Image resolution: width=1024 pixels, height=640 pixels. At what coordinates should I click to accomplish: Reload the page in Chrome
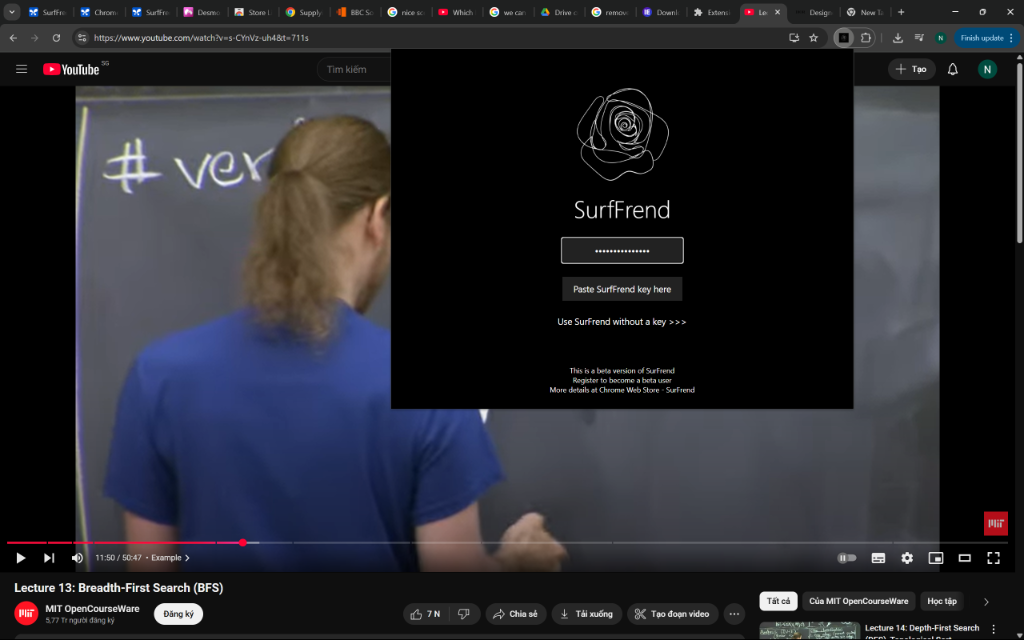pos(56,38)
